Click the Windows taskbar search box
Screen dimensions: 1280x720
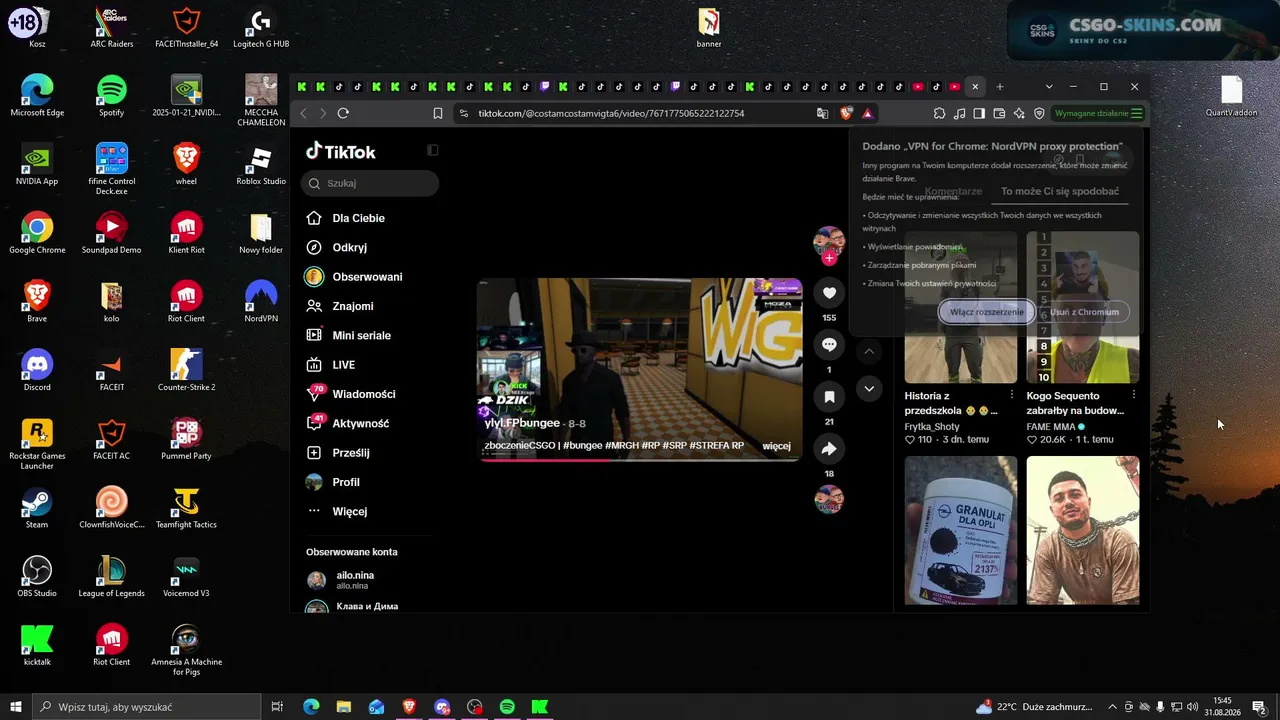pos(147,707)
